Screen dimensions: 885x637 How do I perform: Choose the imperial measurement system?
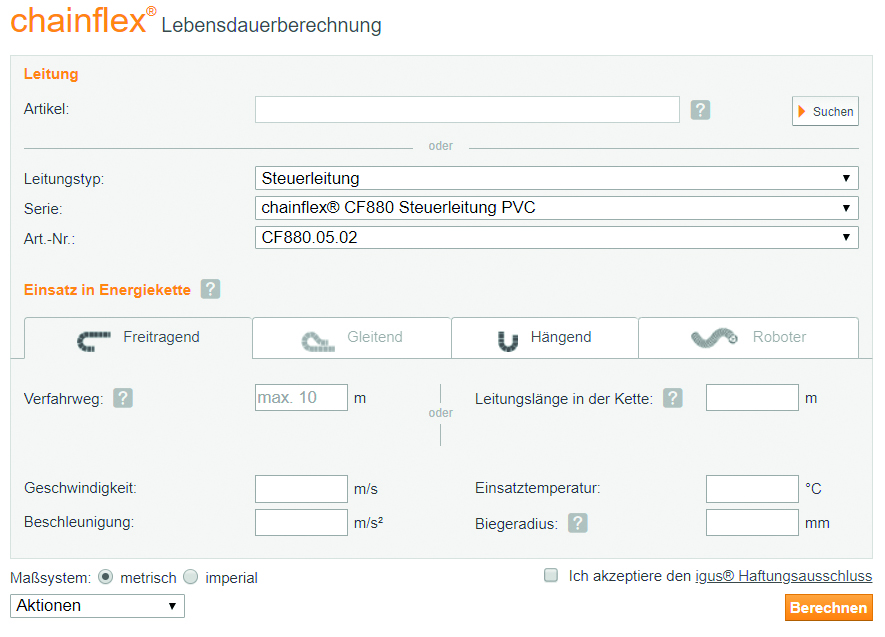[x=191, y=577]
